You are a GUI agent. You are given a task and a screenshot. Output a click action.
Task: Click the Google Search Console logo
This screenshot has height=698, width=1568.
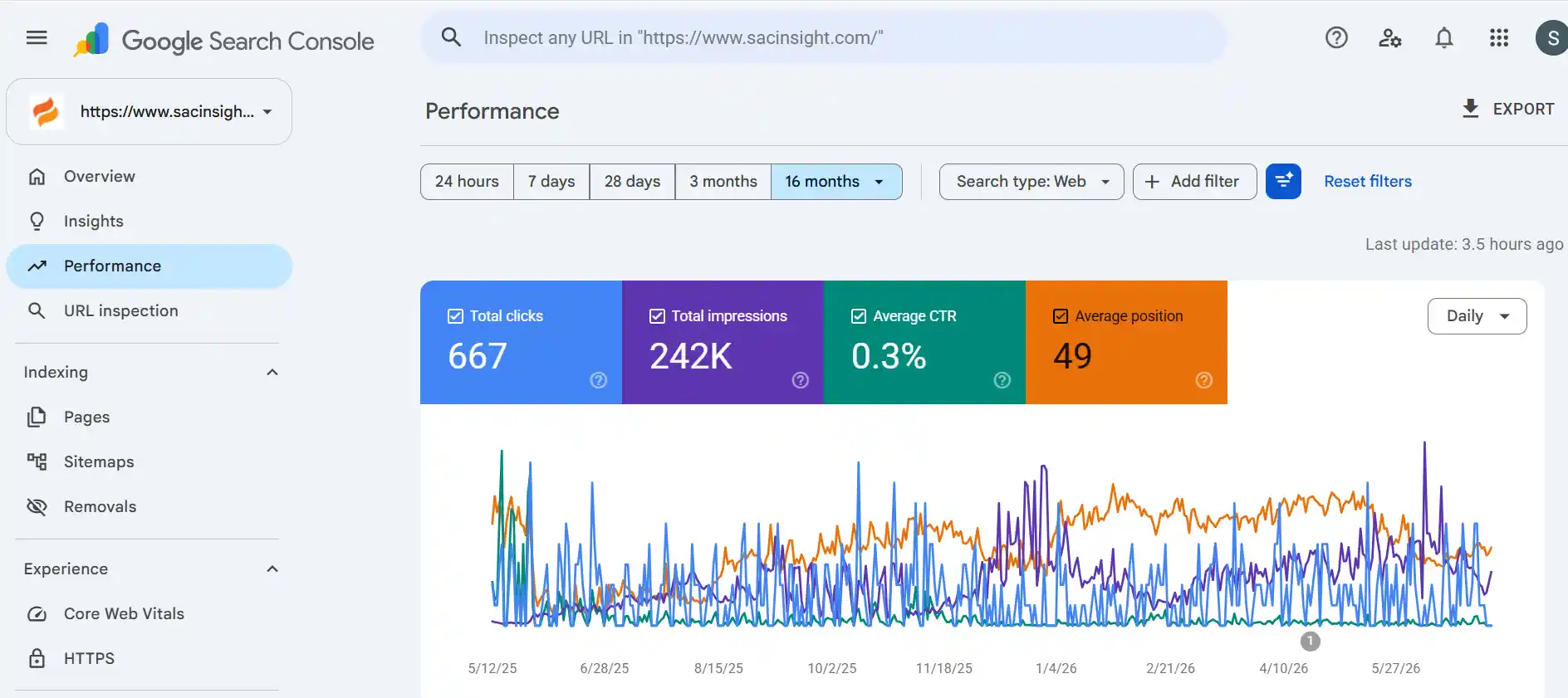224,40
